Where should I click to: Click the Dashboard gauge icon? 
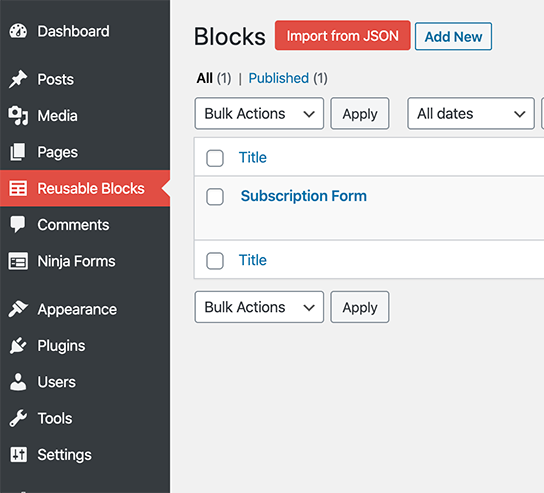[x=18, y=31]
